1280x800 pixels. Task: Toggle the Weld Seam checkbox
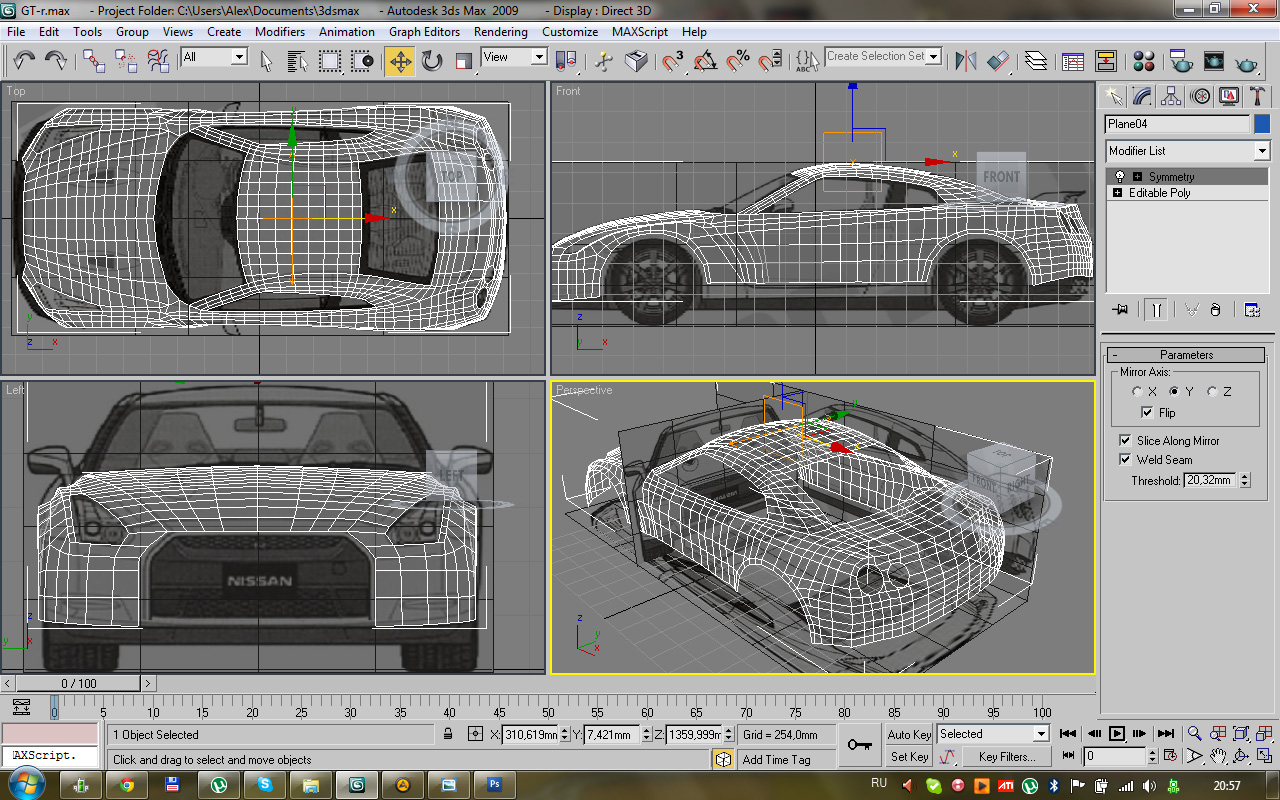[1125, 460]
